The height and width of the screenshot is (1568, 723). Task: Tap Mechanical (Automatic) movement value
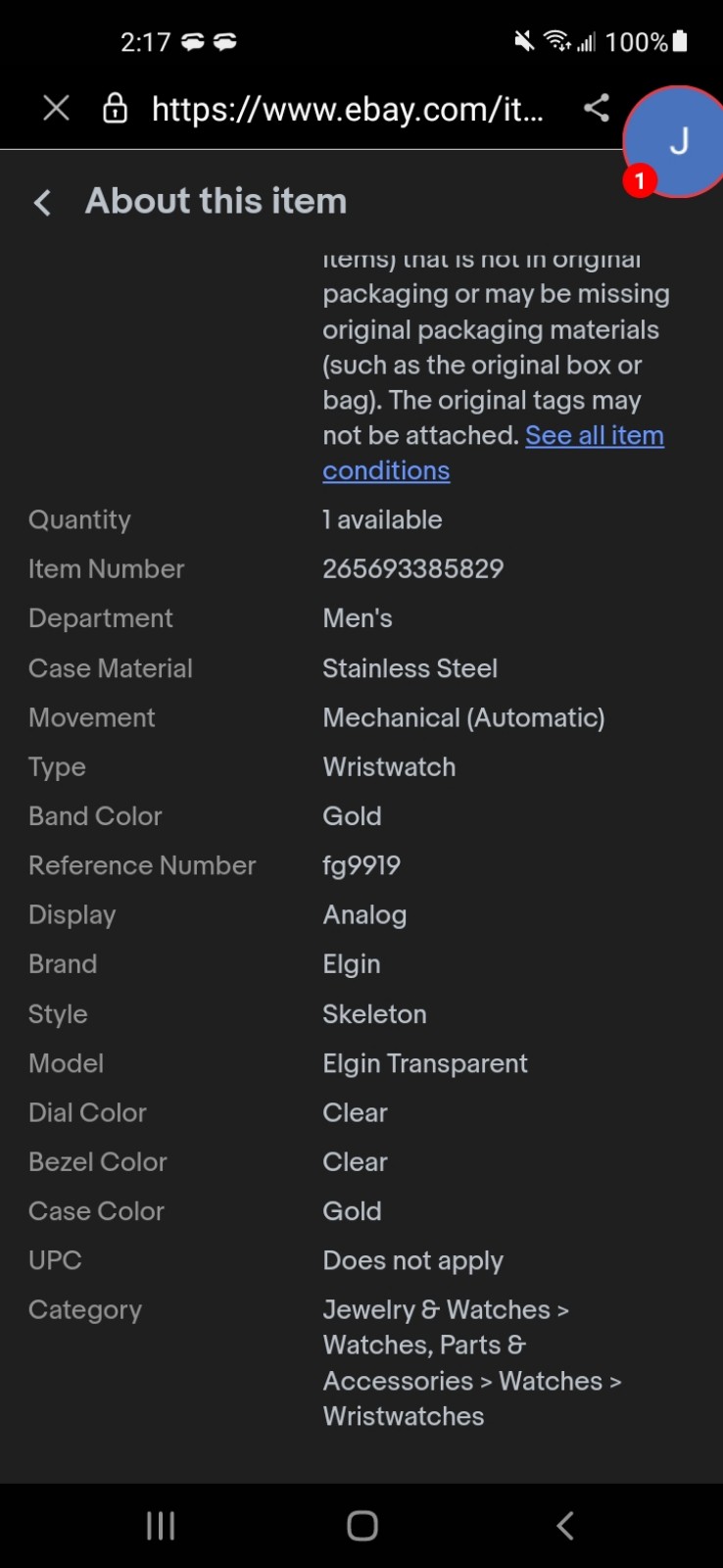(464, 718)
